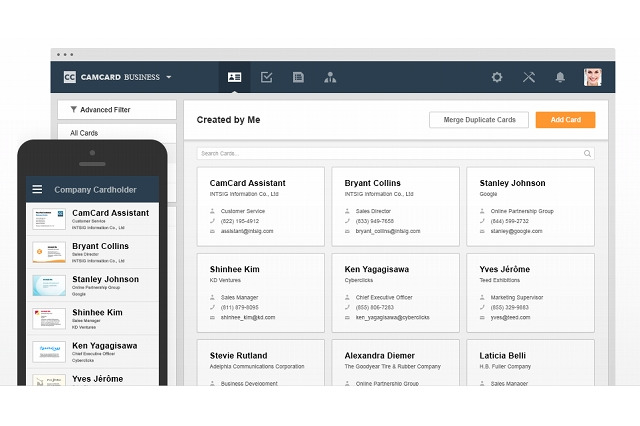Open Stanley Johnson card thumbnail on phone
Screen dimensions: 640x426
pos(49,285)
